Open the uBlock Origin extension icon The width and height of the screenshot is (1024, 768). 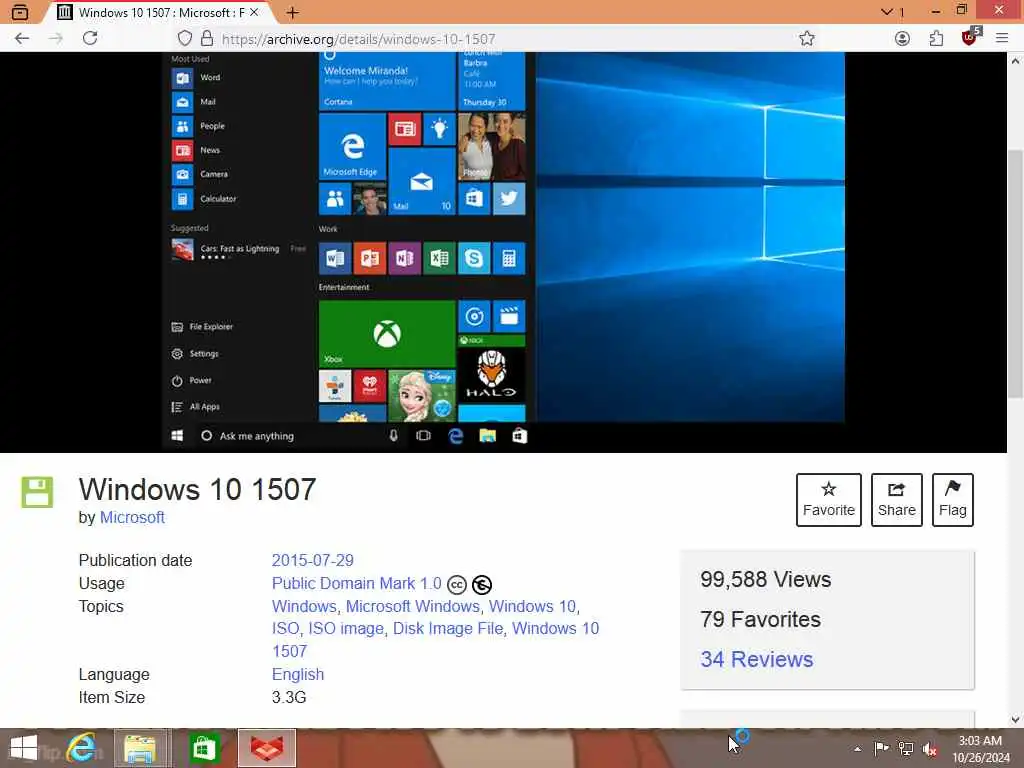click(x=970, y=37)
